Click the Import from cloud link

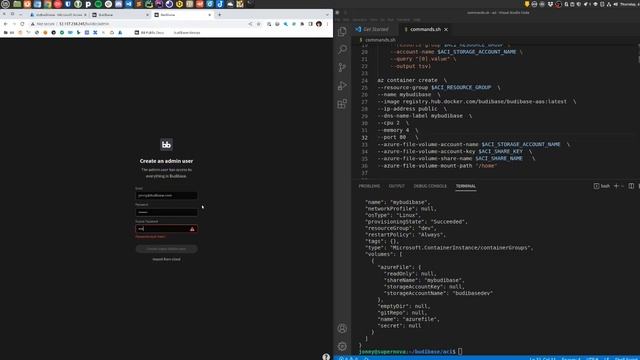tap(167, 259)
